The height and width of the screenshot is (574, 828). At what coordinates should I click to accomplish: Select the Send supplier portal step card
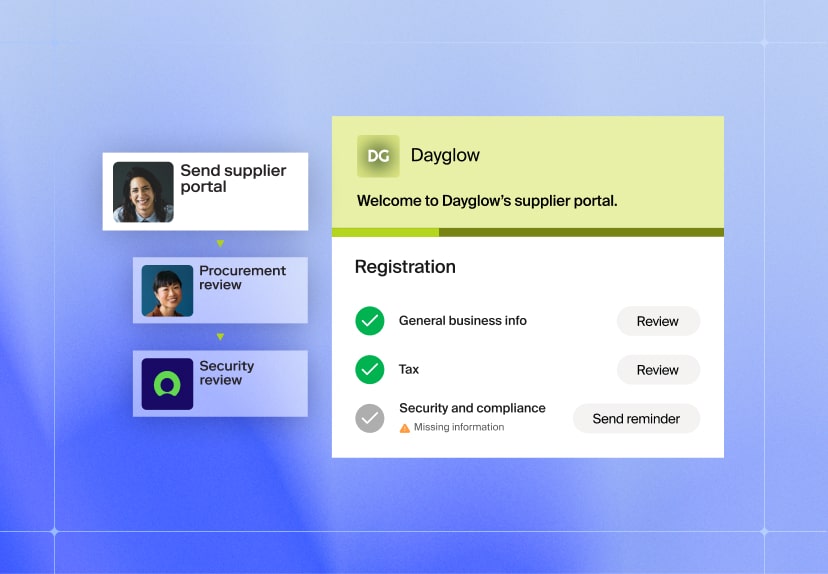coord(205,192)
